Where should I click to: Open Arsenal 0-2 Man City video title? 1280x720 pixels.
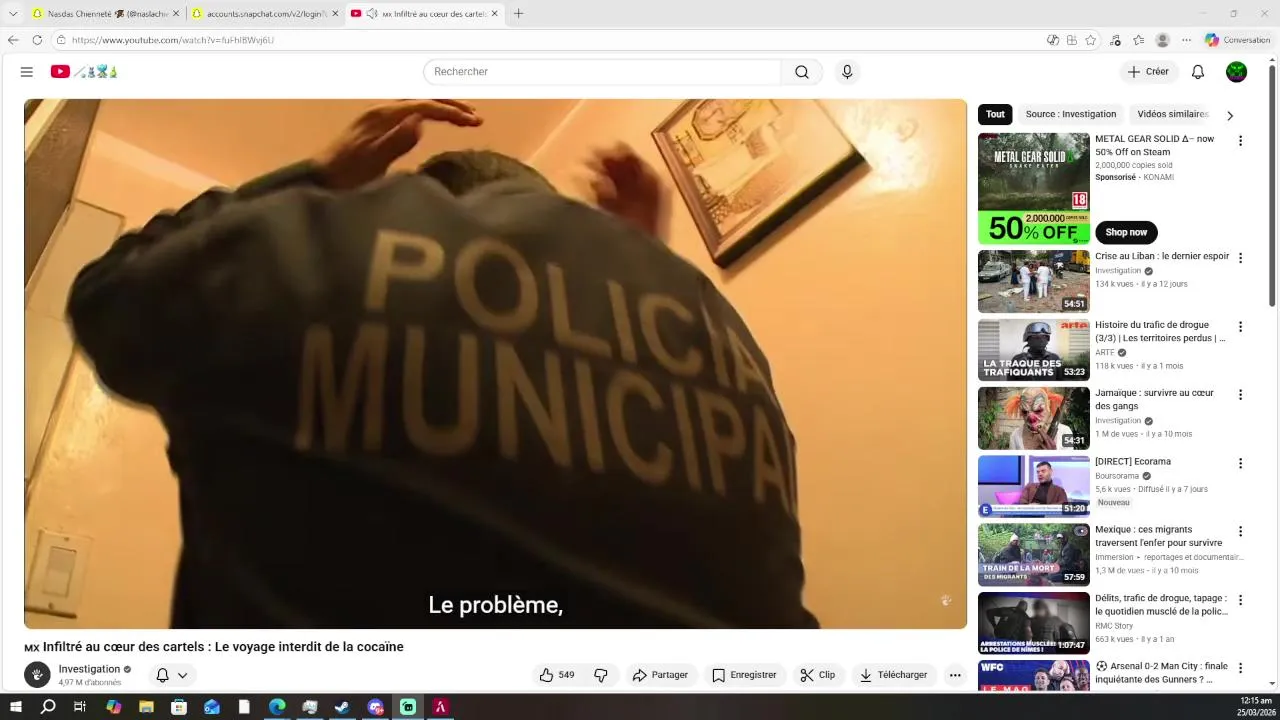pos(1161,673)
